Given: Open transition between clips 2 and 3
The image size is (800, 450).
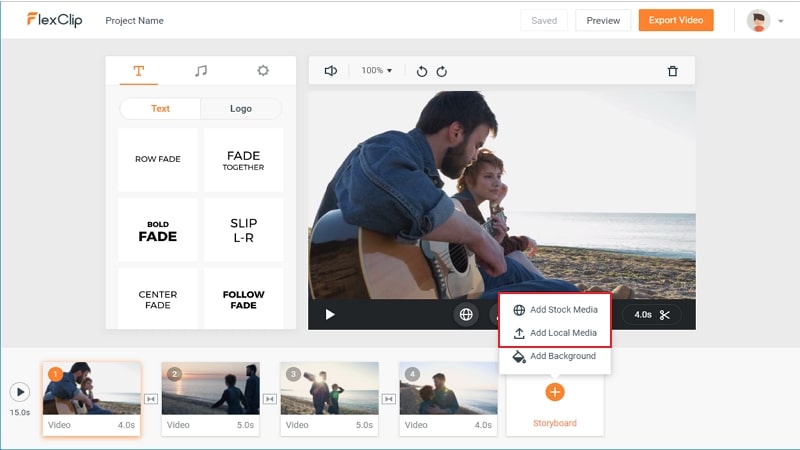Looking at the screenshot, I should tap(270, 399).
